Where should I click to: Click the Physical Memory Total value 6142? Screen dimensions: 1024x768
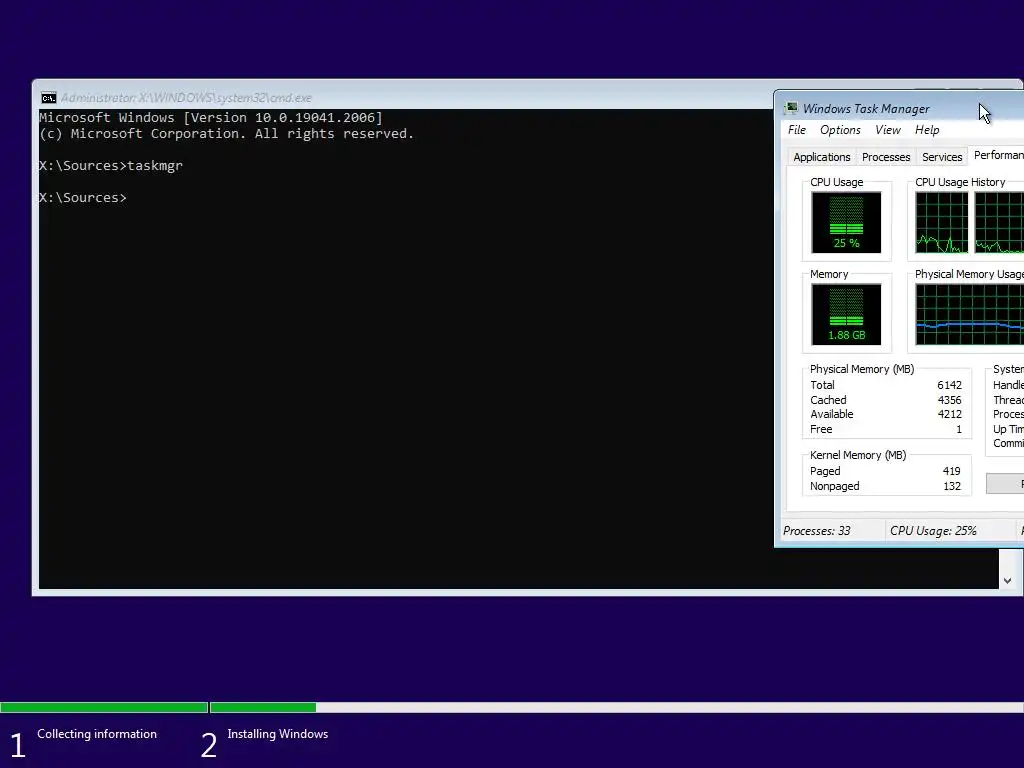coord(949,385)
